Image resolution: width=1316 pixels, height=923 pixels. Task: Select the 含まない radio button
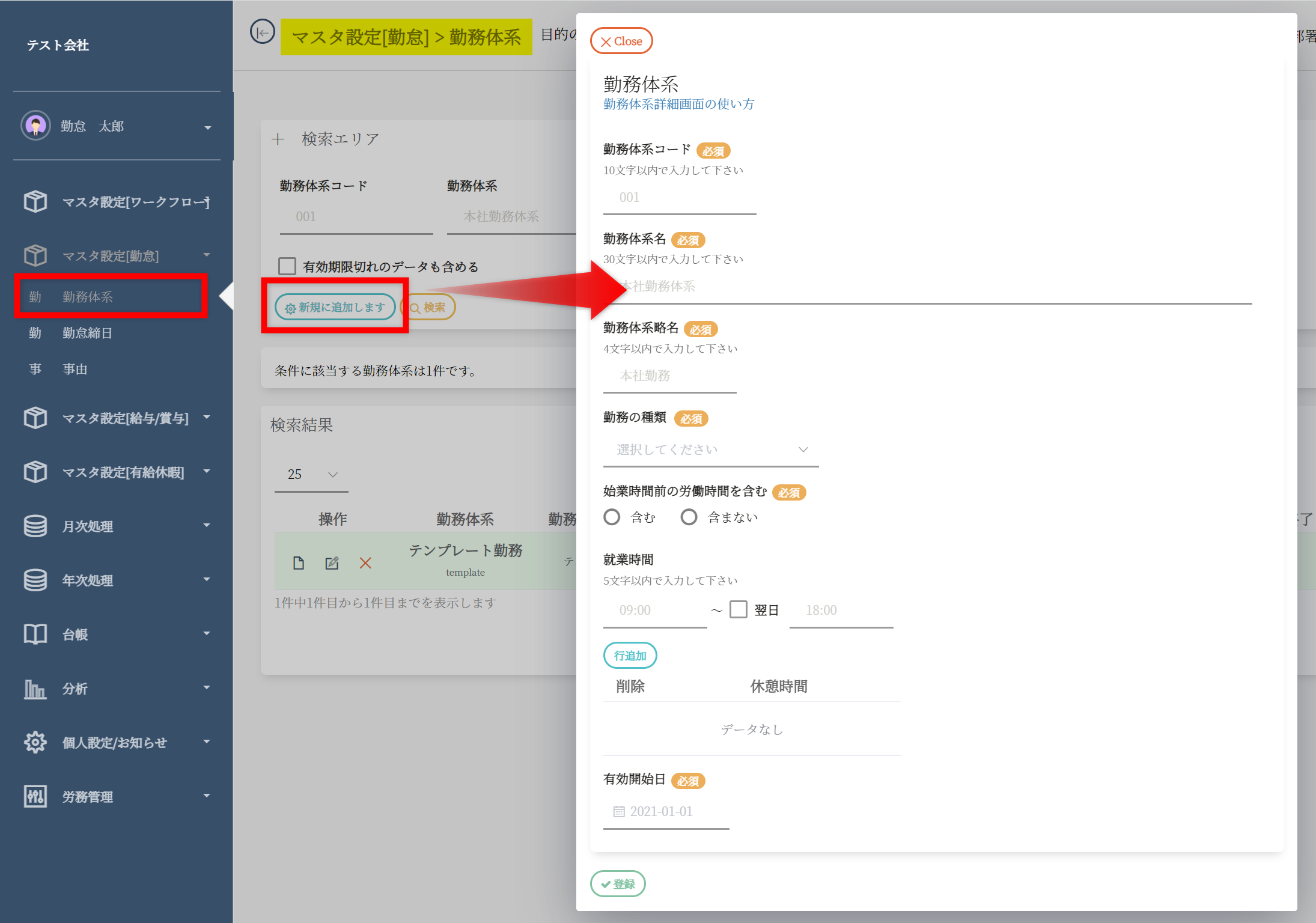point(689,517)
